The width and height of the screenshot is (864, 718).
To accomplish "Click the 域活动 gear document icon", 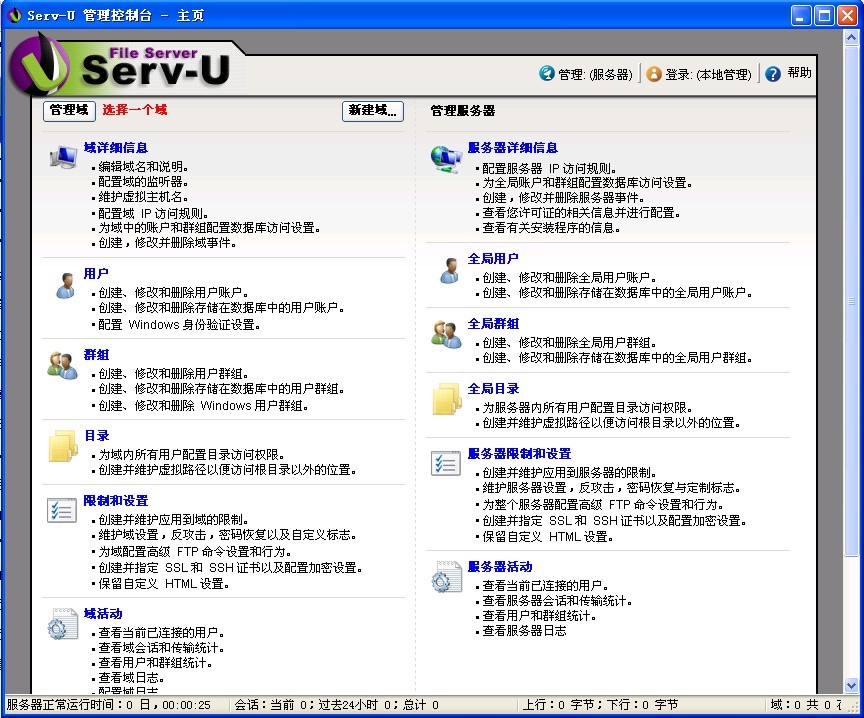I will pyautogui.click(x=62, y=623).
